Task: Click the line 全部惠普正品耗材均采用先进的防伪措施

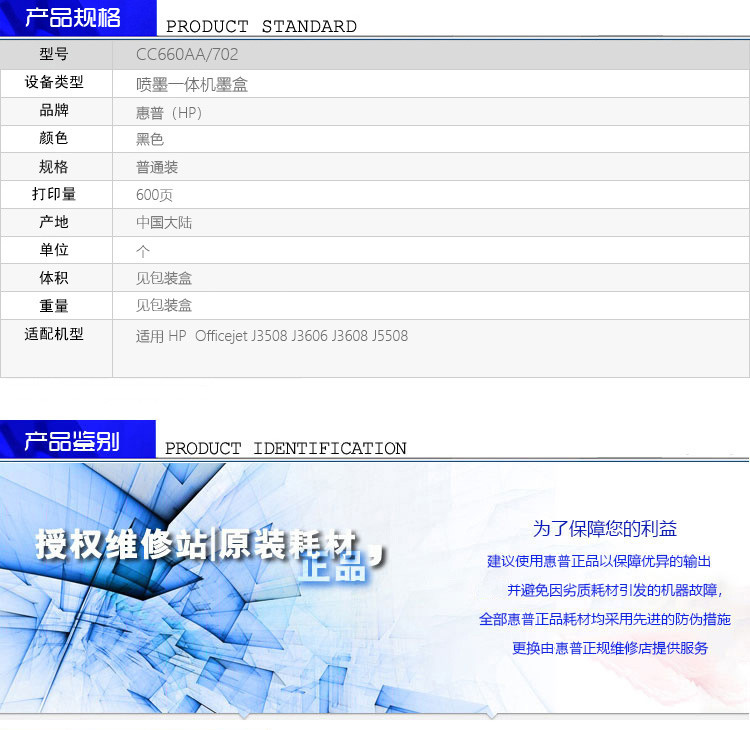Action: pyautogui.click(x=605, y=619)
